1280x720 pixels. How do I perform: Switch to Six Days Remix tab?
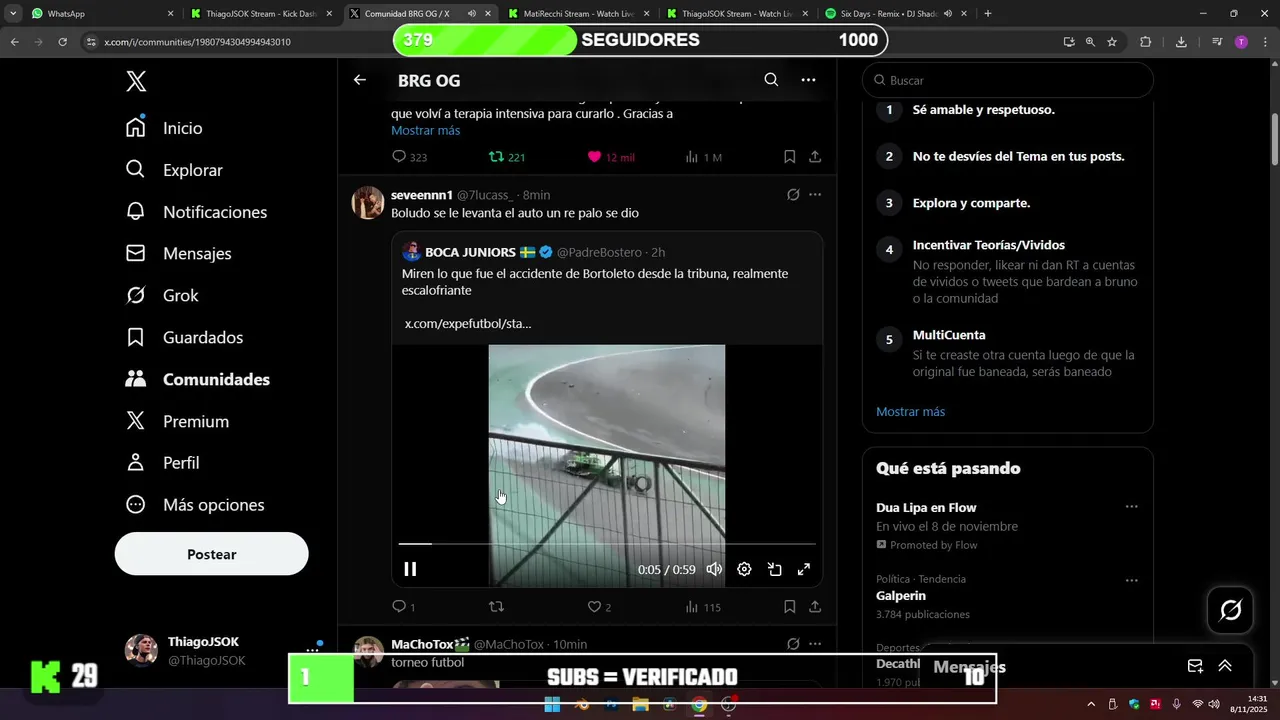[x=896, y=14]
